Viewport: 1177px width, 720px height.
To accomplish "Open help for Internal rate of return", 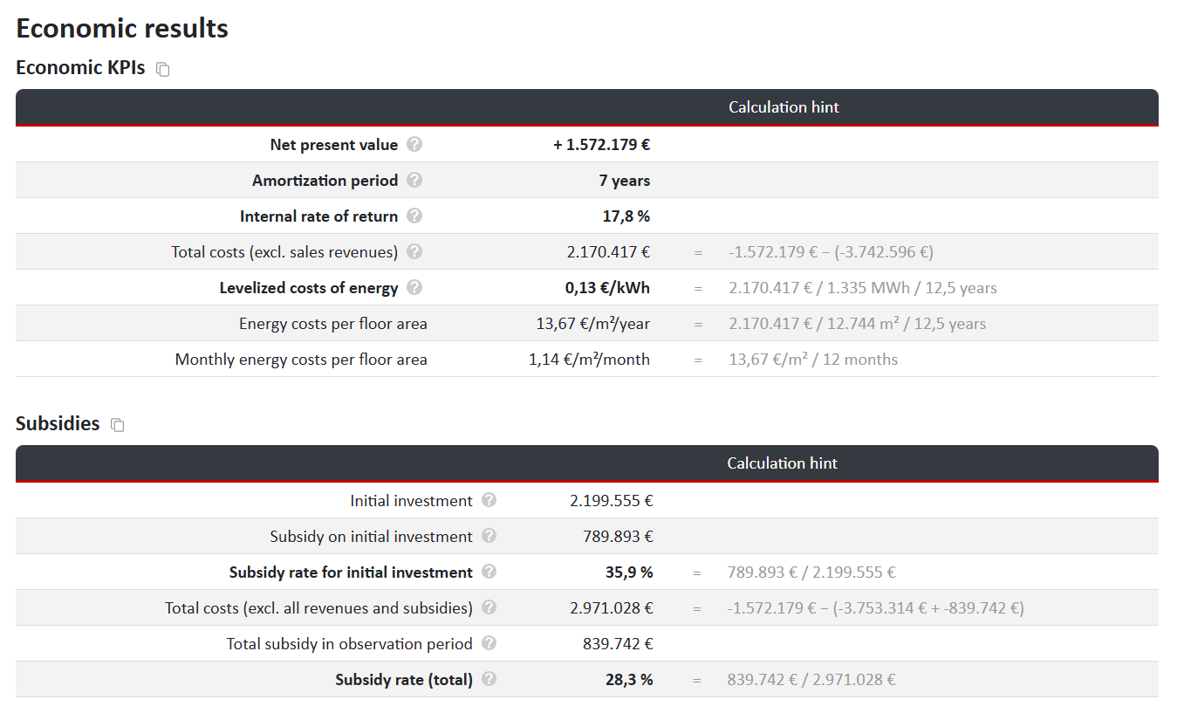I will tap(414, 216).
